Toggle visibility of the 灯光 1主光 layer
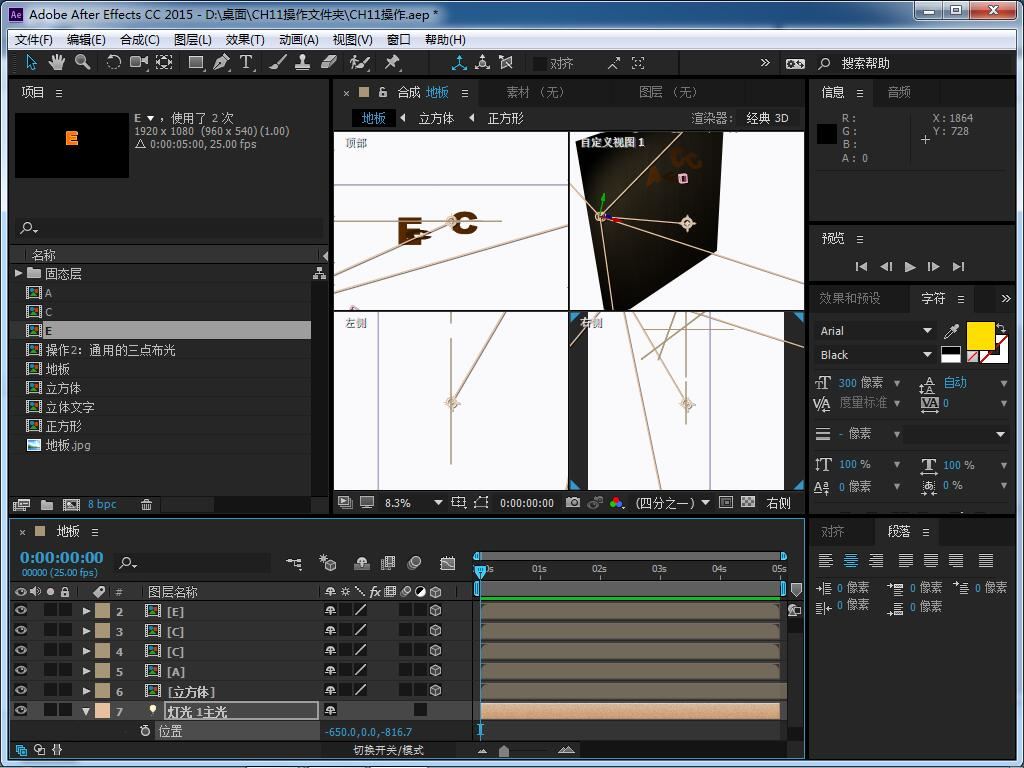Screen dimensions: 1024x768 coord(21,711)
